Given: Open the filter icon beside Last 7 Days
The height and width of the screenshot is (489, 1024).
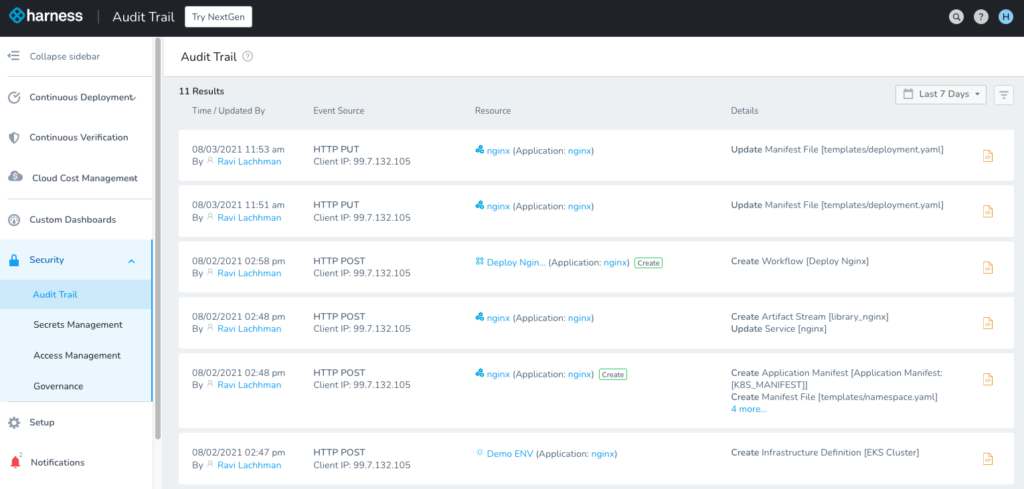Looking at the screenshot, I should [1004, 95].
